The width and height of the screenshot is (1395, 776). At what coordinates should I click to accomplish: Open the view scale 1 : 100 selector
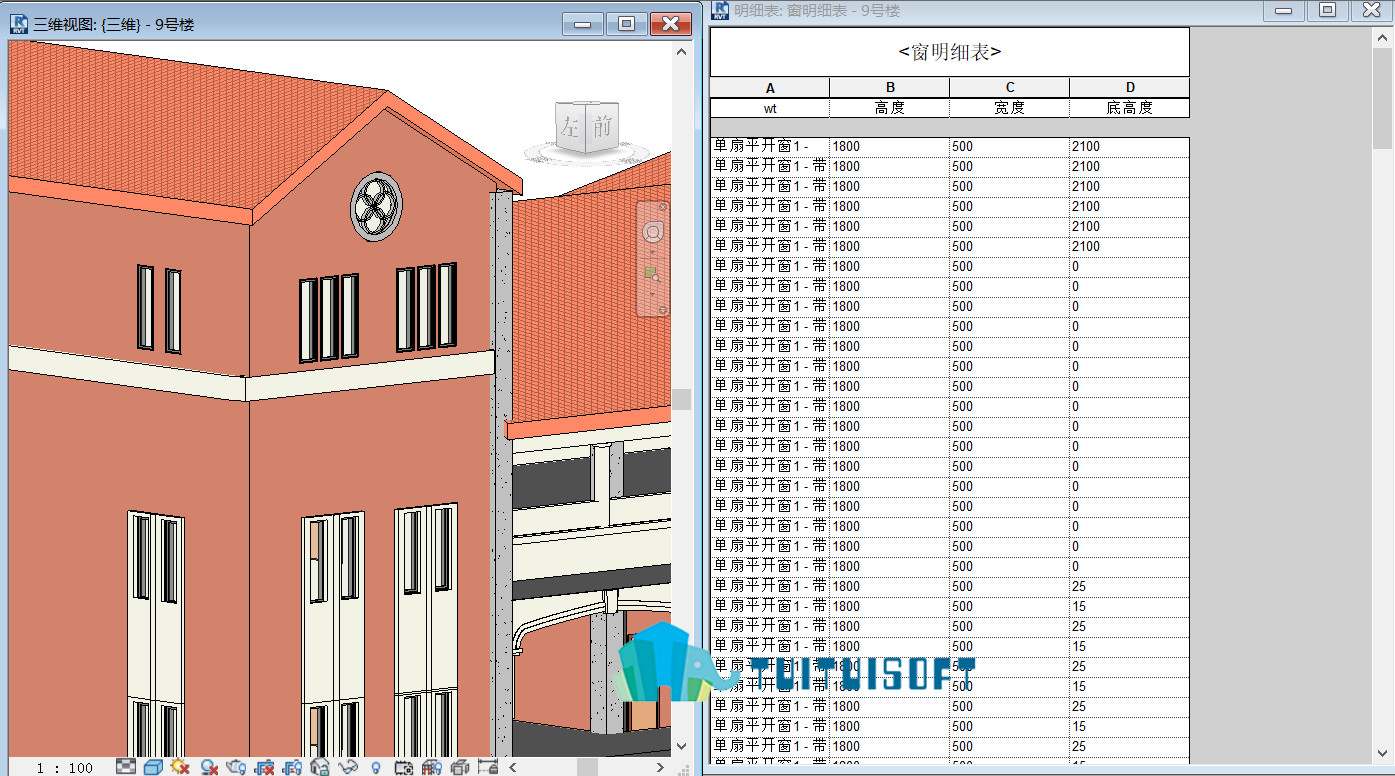pyautogui.click(x=65, y=768)
